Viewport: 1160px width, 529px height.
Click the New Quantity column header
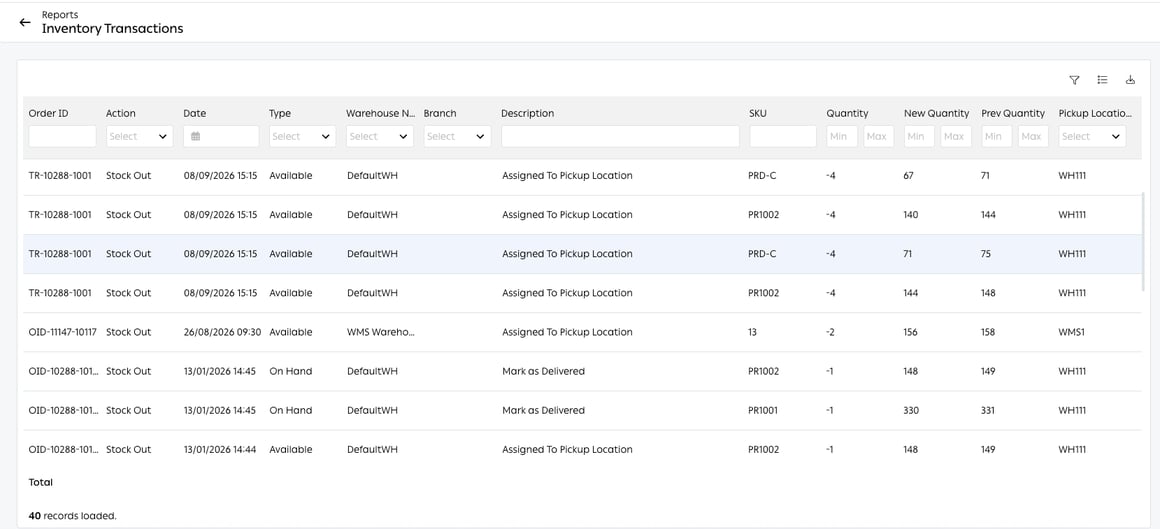[x=937, y=113]
